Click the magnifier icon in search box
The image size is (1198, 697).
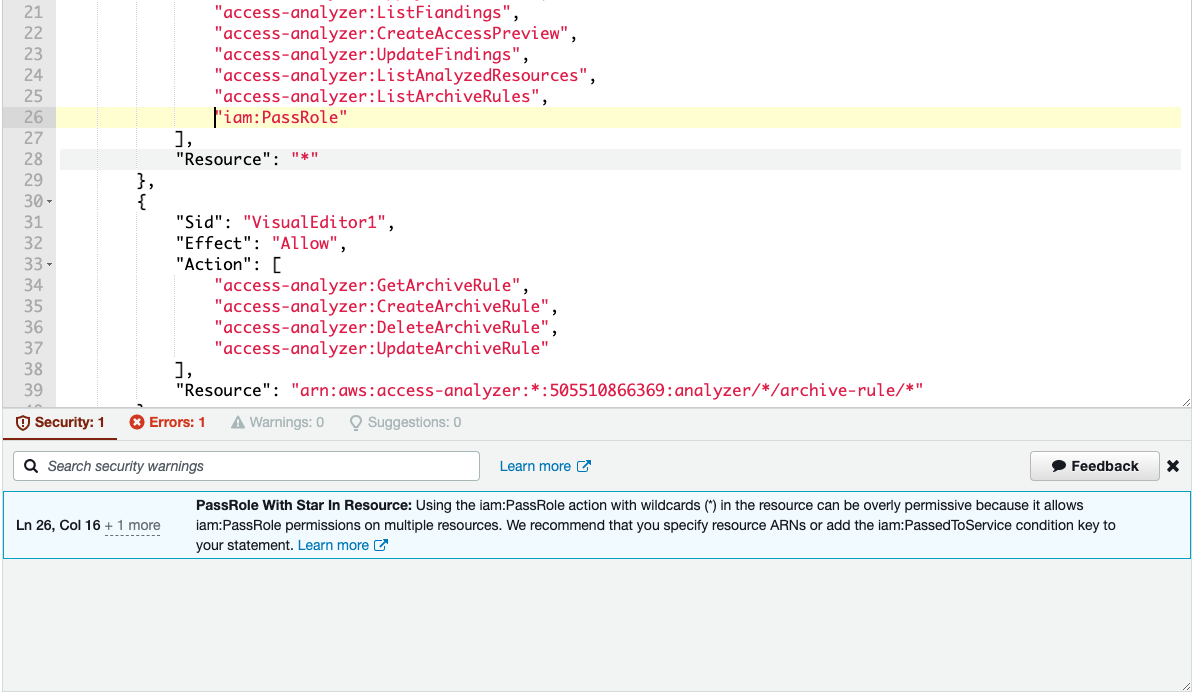(x=32, y=466)
